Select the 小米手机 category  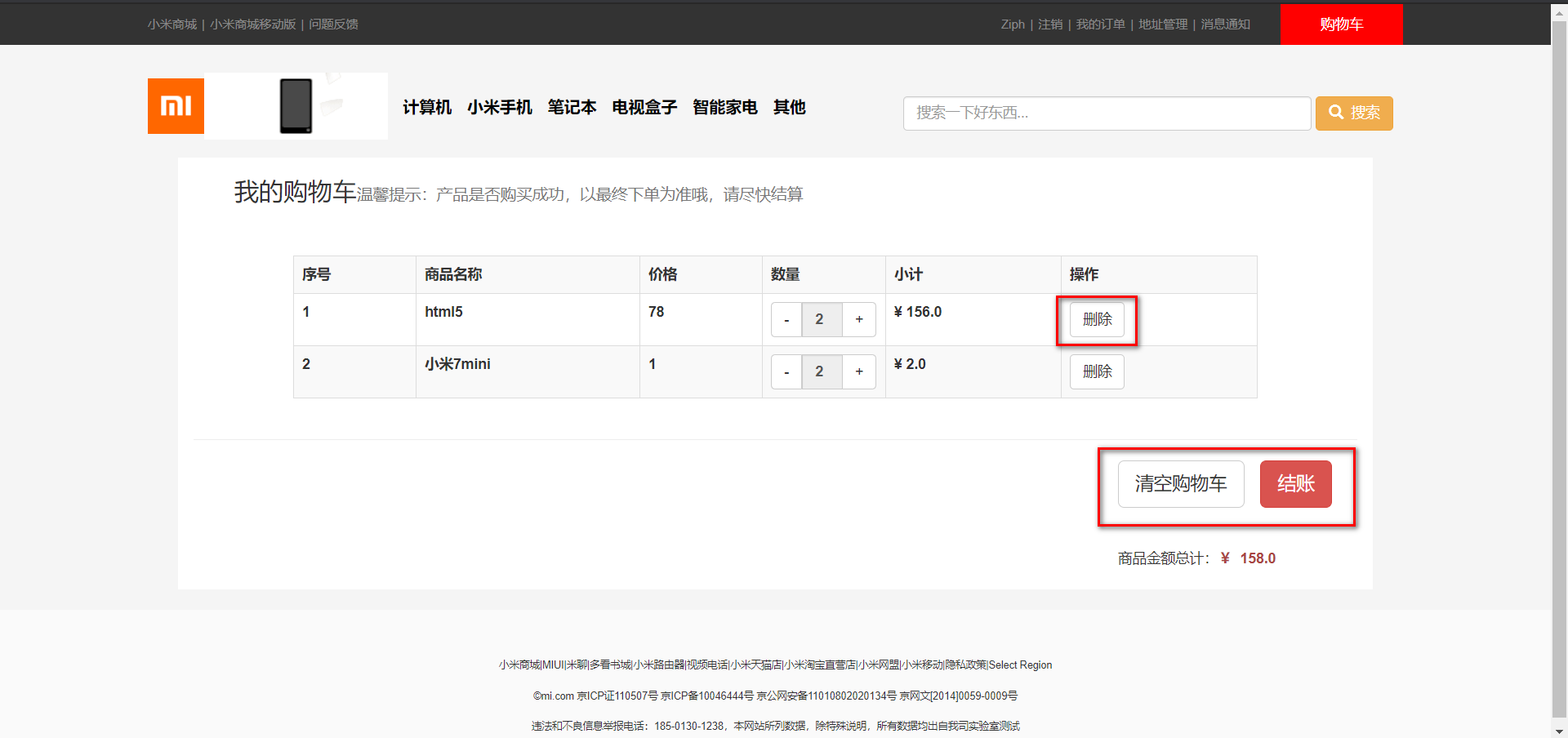coord(500,107)
